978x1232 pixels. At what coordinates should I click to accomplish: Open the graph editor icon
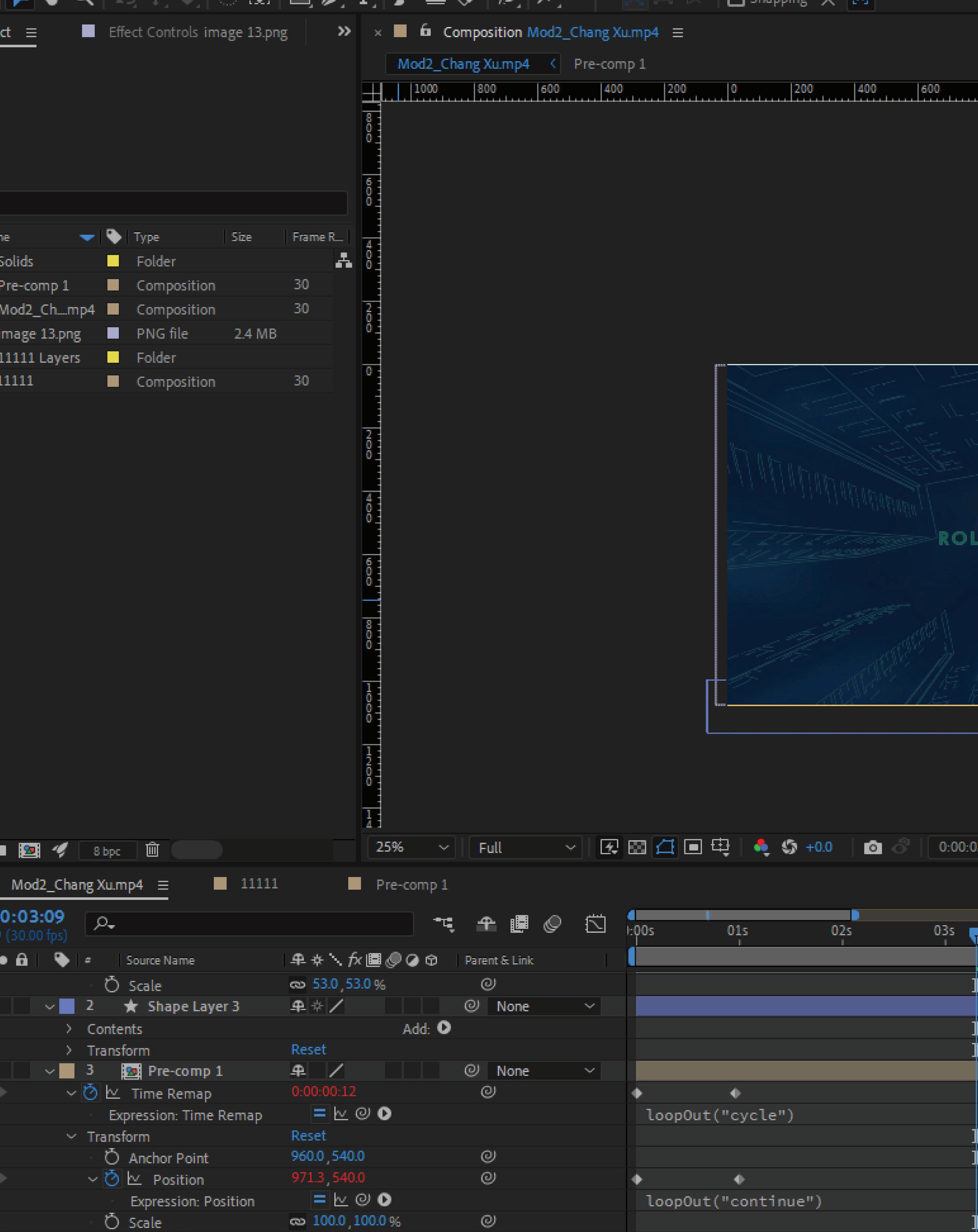point(595,924)
